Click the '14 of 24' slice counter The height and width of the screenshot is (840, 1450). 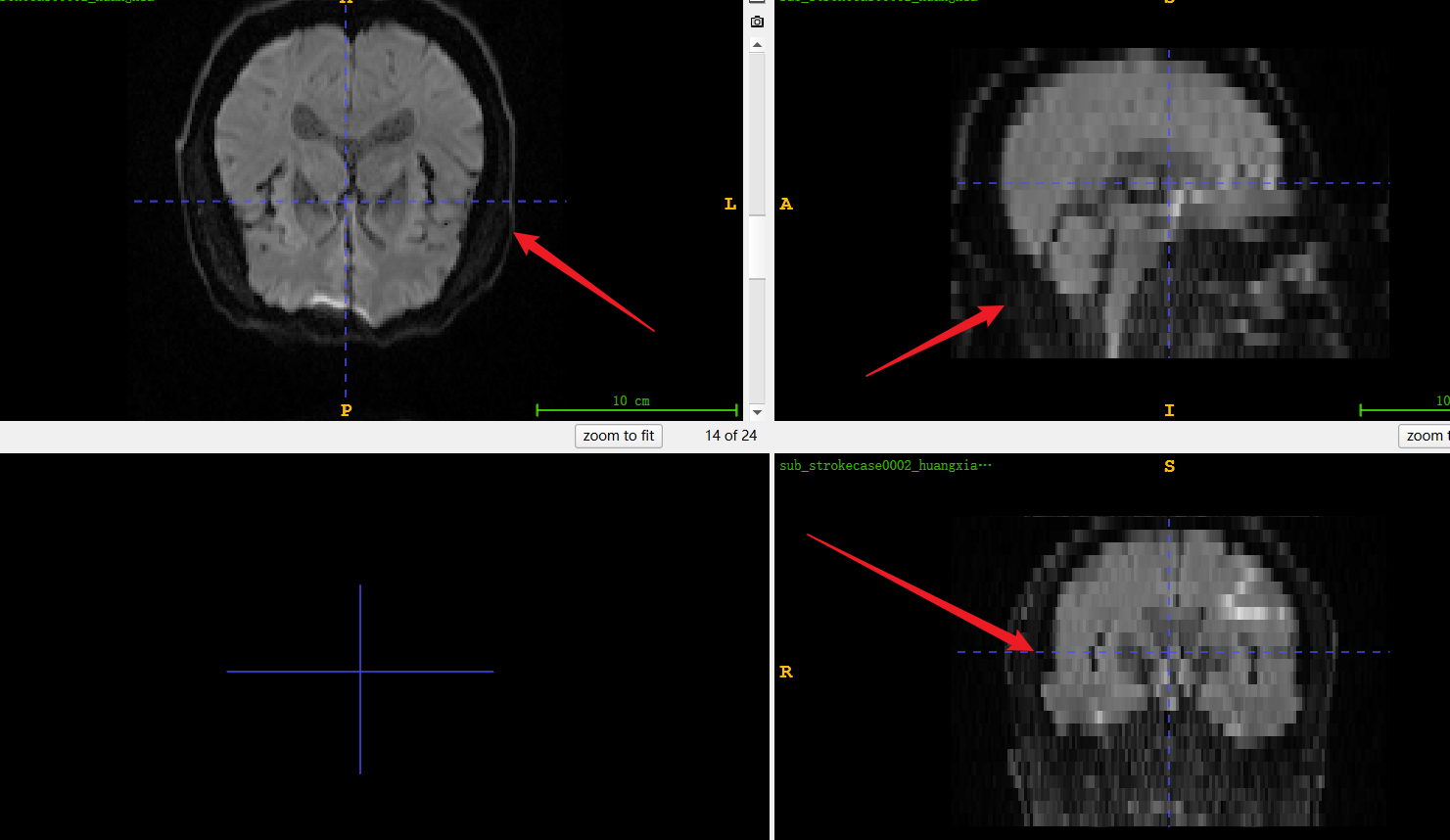click(x=730, y=436)
